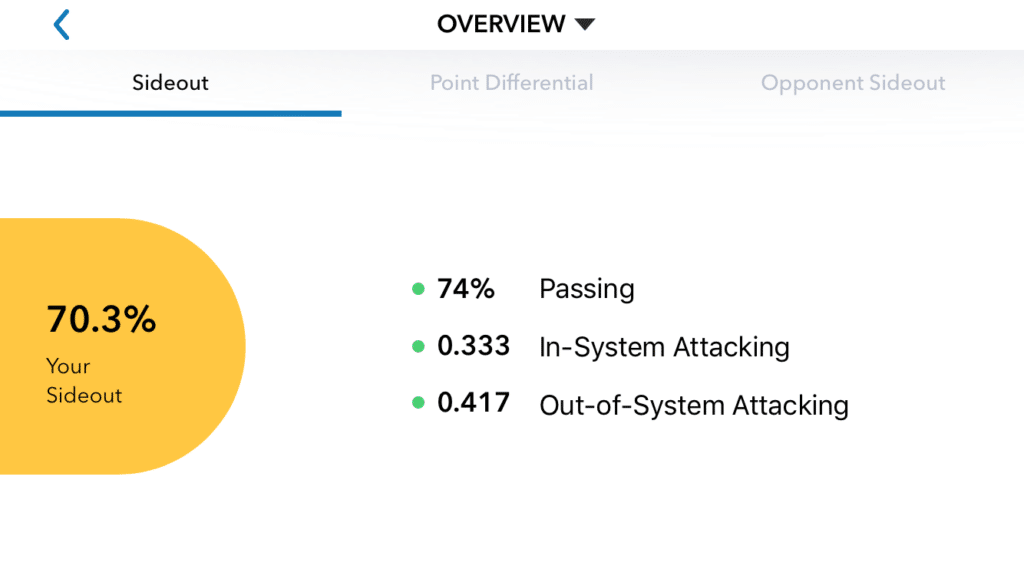The width and height of the screenshot is (1024, 576).
Task: Go back using the blue chevron arrow
Action: 61,25
